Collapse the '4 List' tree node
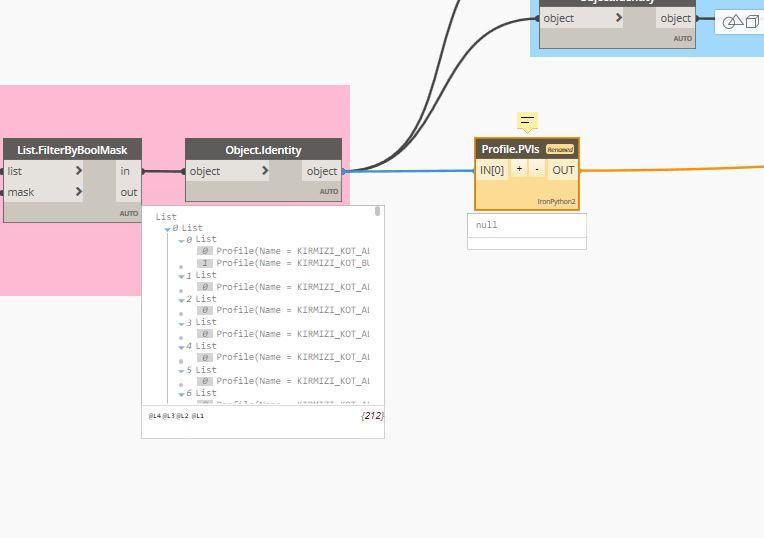Image resolution: width=764 pixels, height=538 pixels. click(181, 347)
